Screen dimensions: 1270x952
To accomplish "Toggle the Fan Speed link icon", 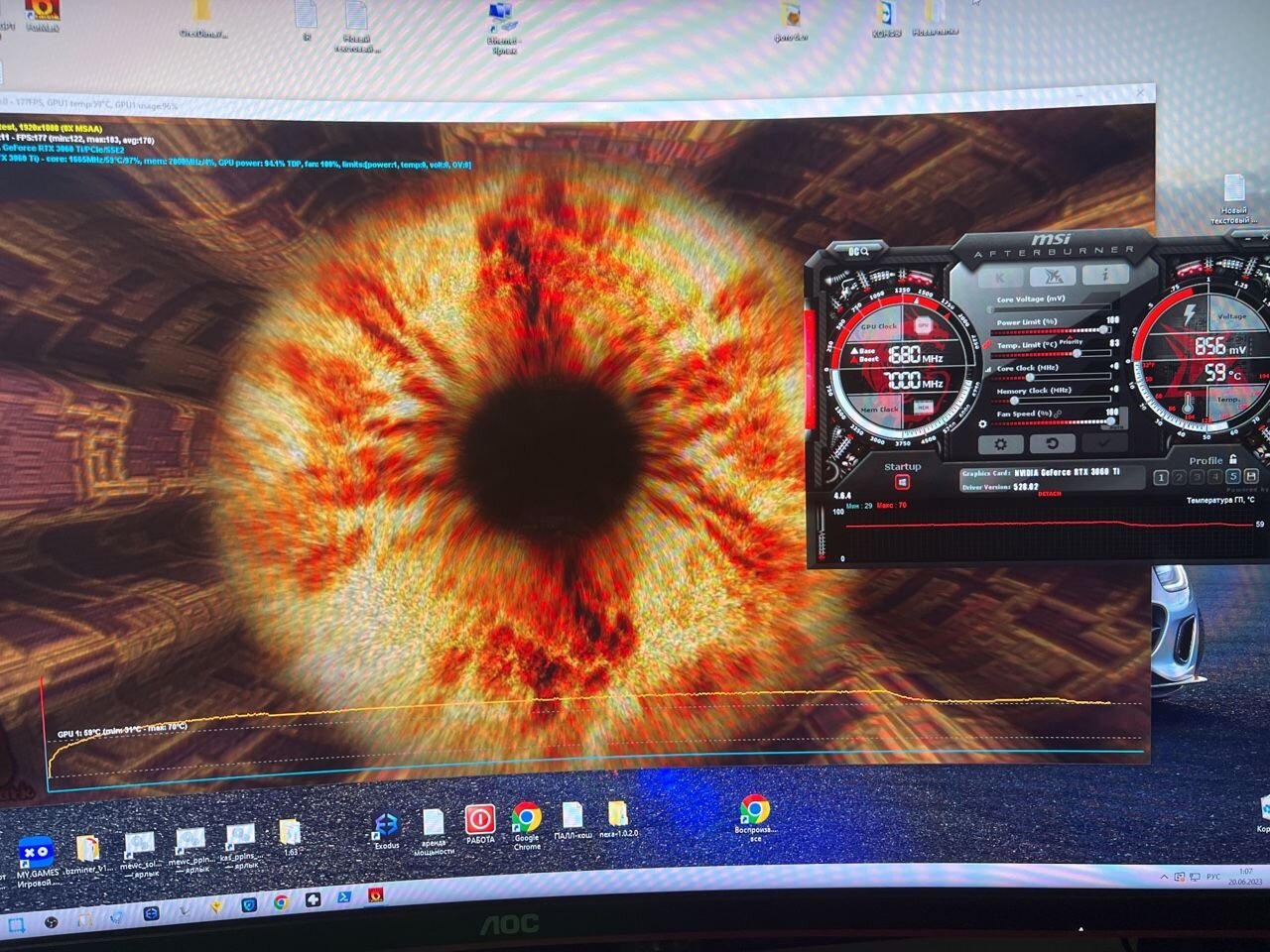I will 1058,414.
